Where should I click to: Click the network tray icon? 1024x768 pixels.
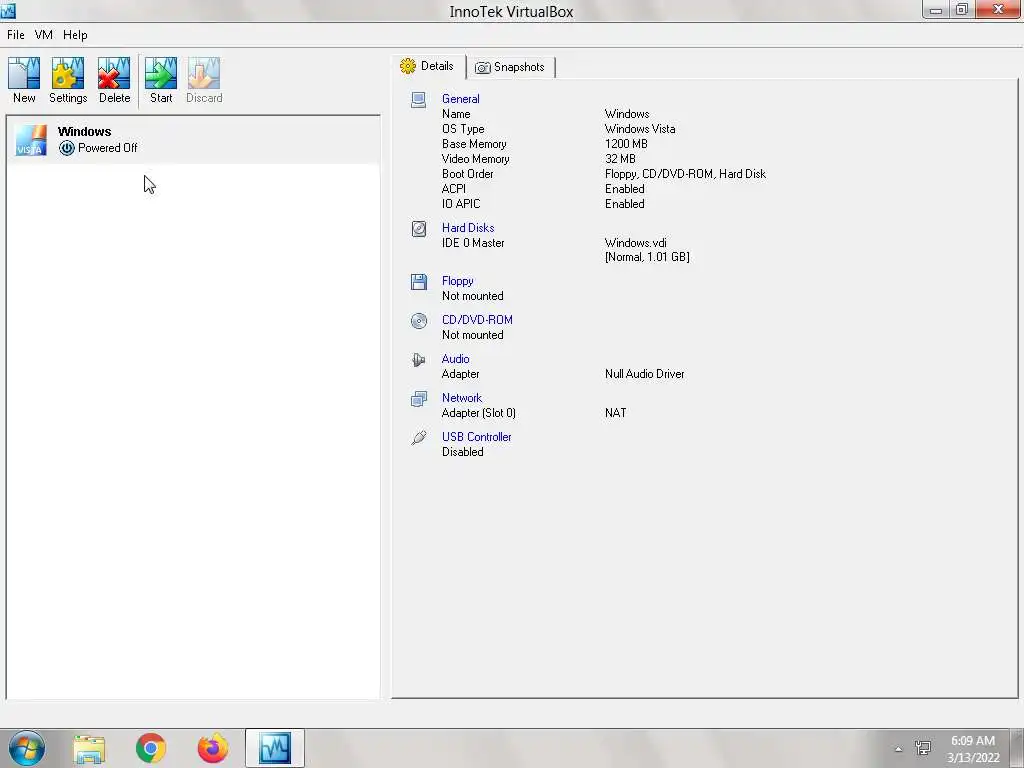point(923,748)
